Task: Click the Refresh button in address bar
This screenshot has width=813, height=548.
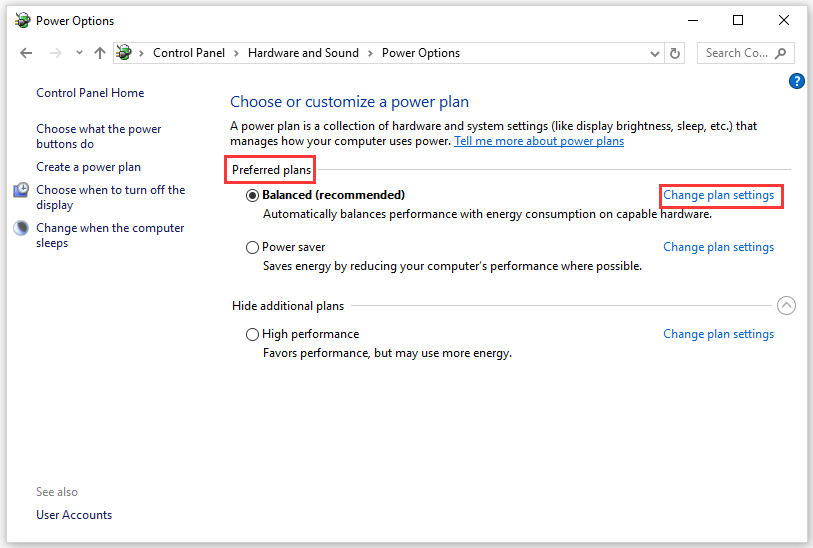Action: (675, 53)
